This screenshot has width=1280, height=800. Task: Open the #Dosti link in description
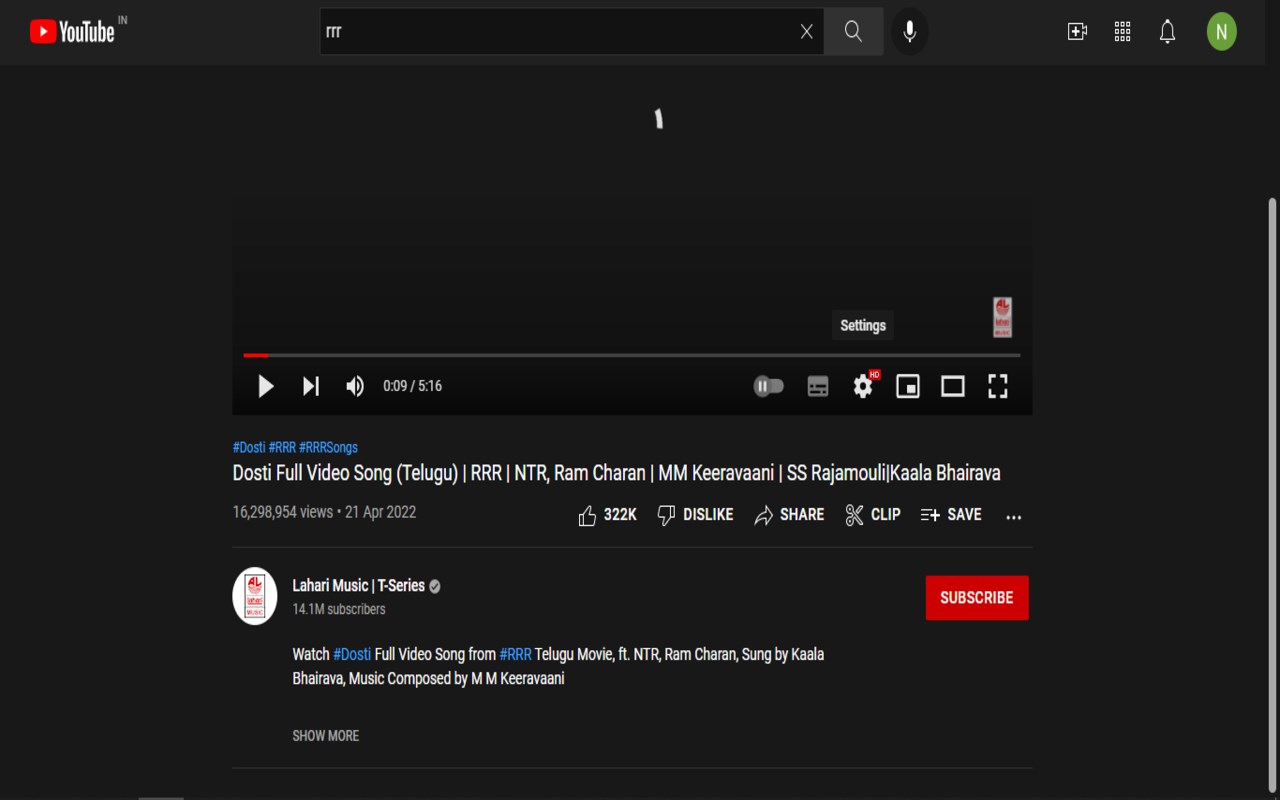click(352, 654)
